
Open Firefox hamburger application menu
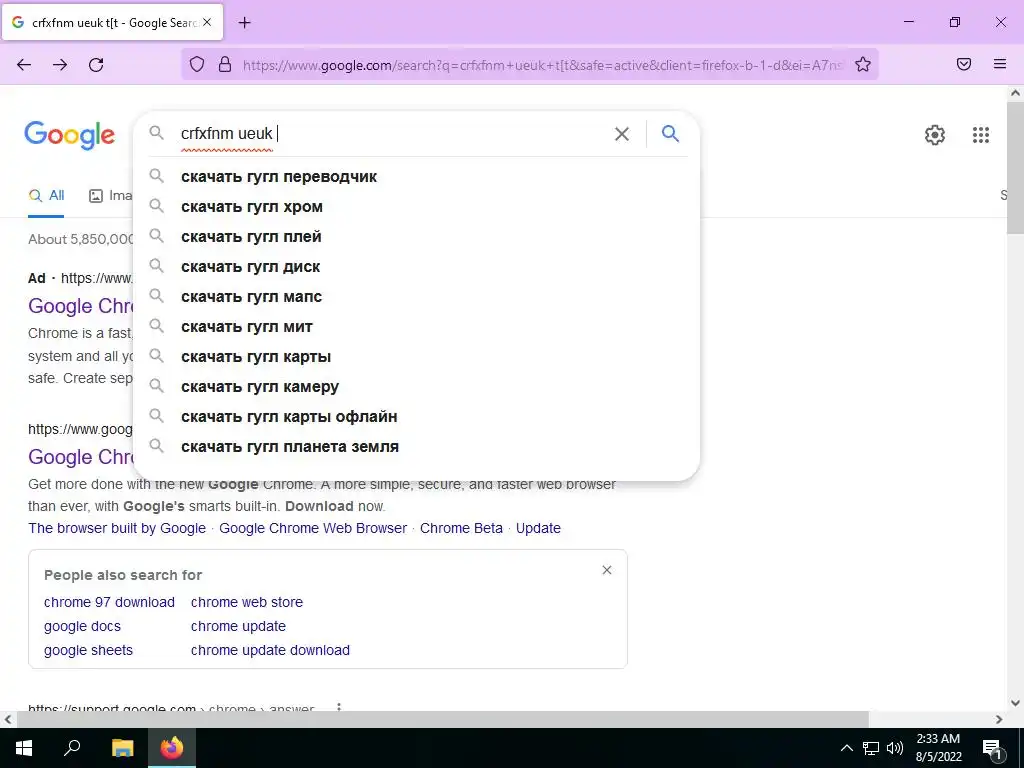tap(1000, 64)
